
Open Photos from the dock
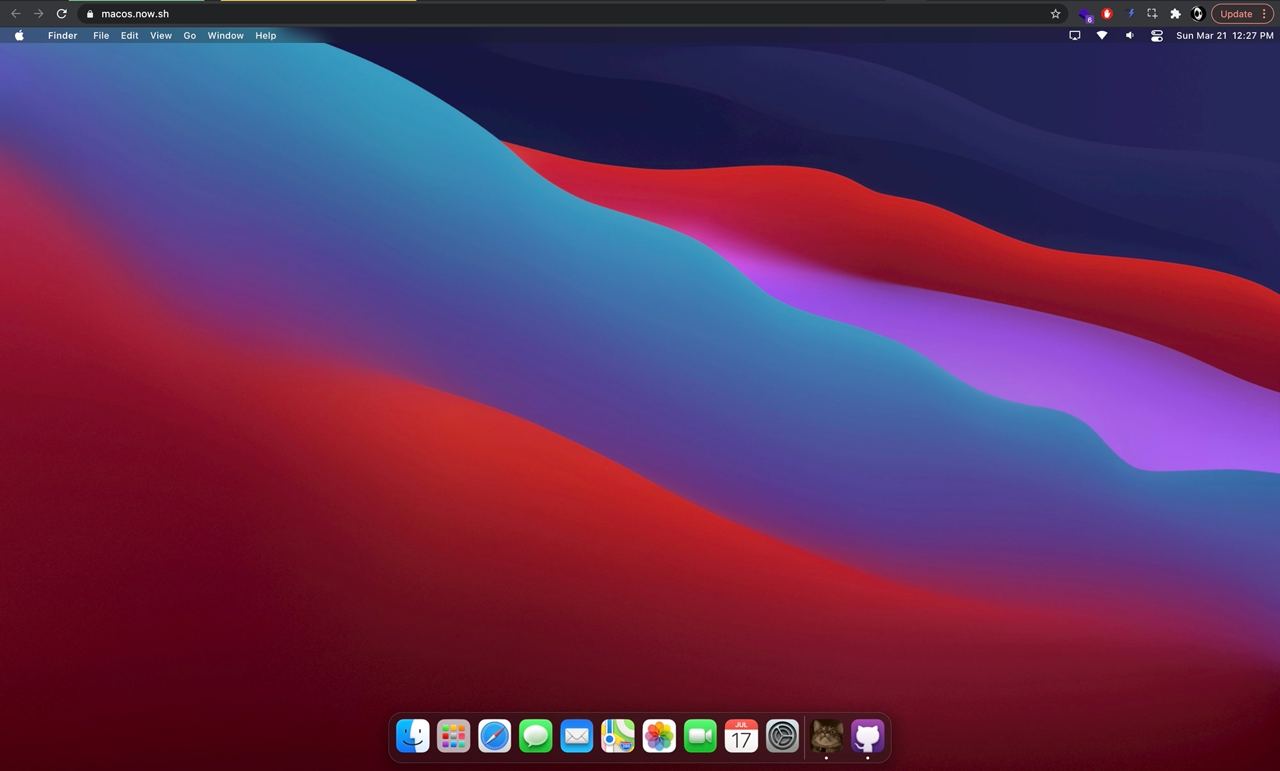659,736
